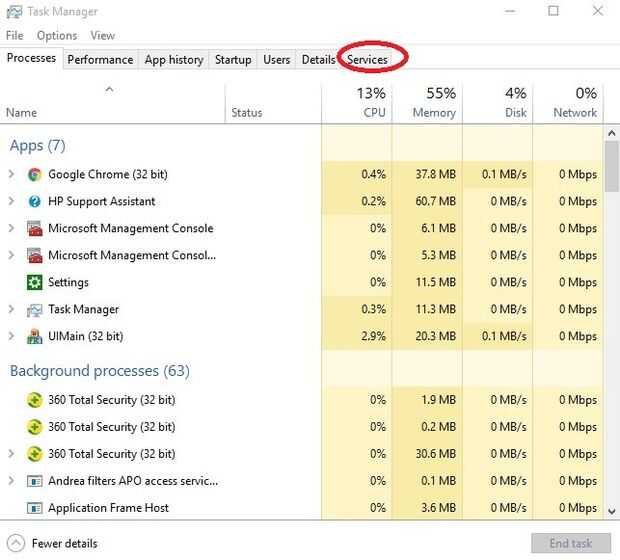Click the UIMain process icon
Viewport: 620px width, 560px height.
point(35,336)
